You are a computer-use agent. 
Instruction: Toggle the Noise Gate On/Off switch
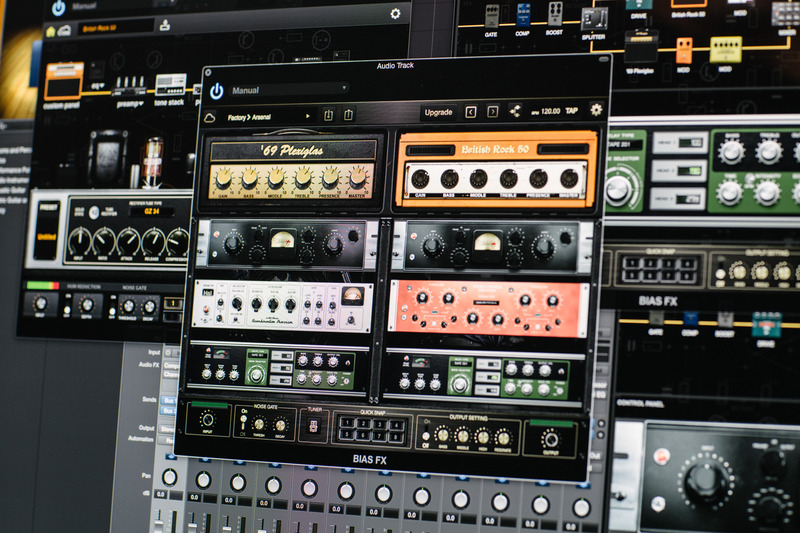click(x=243, y=422)
